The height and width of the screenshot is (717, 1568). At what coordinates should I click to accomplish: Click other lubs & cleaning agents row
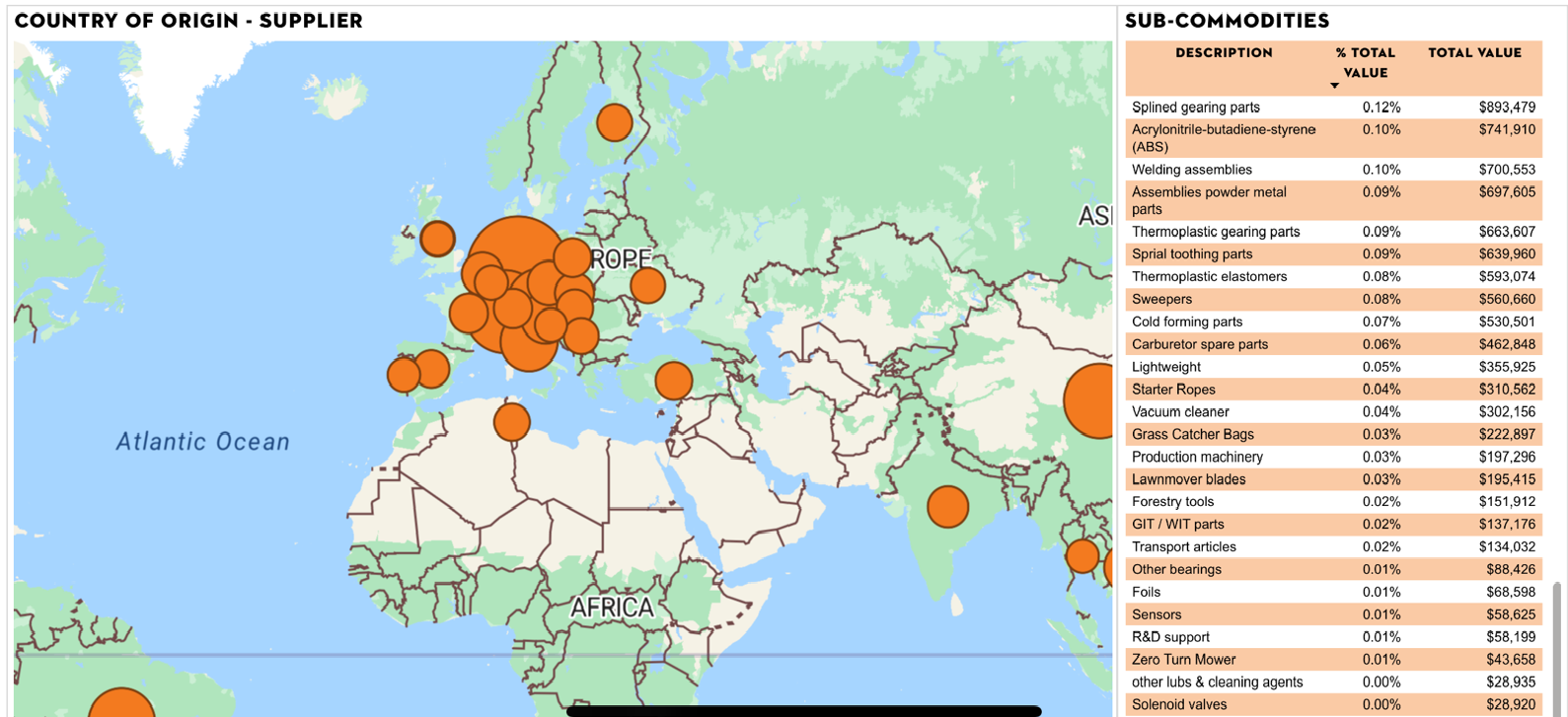coord(1333,681)
